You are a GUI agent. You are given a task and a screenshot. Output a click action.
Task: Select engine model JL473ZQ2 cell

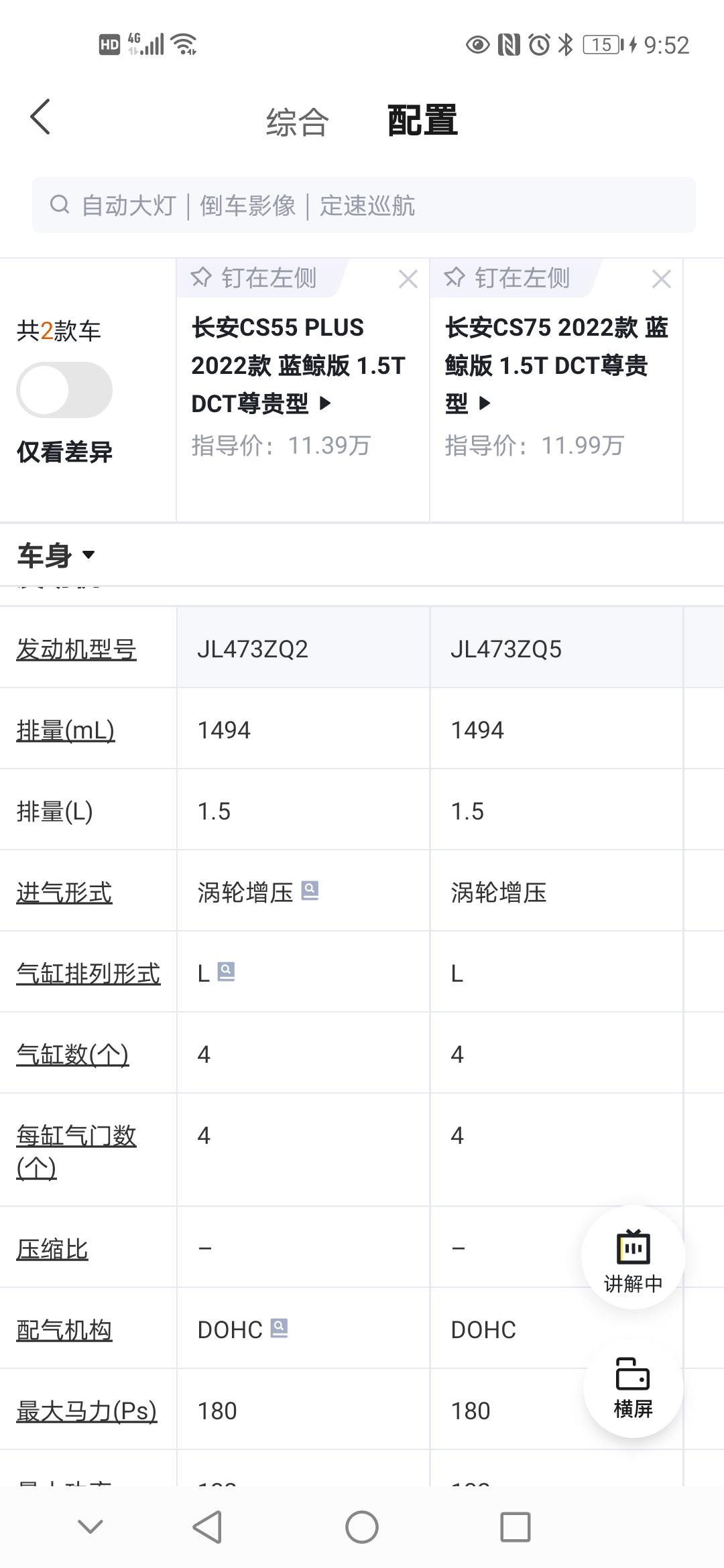(303, 648)
